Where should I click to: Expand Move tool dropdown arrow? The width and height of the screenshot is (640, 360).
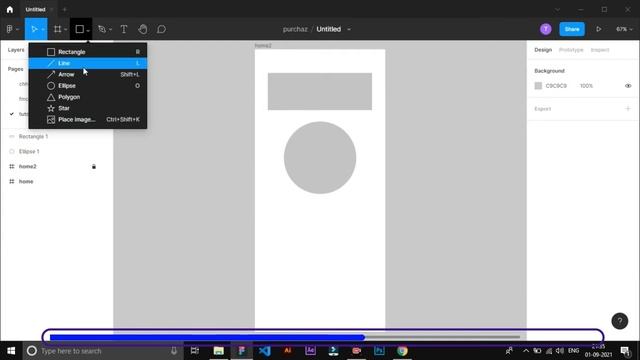click(x=42, y=30)
